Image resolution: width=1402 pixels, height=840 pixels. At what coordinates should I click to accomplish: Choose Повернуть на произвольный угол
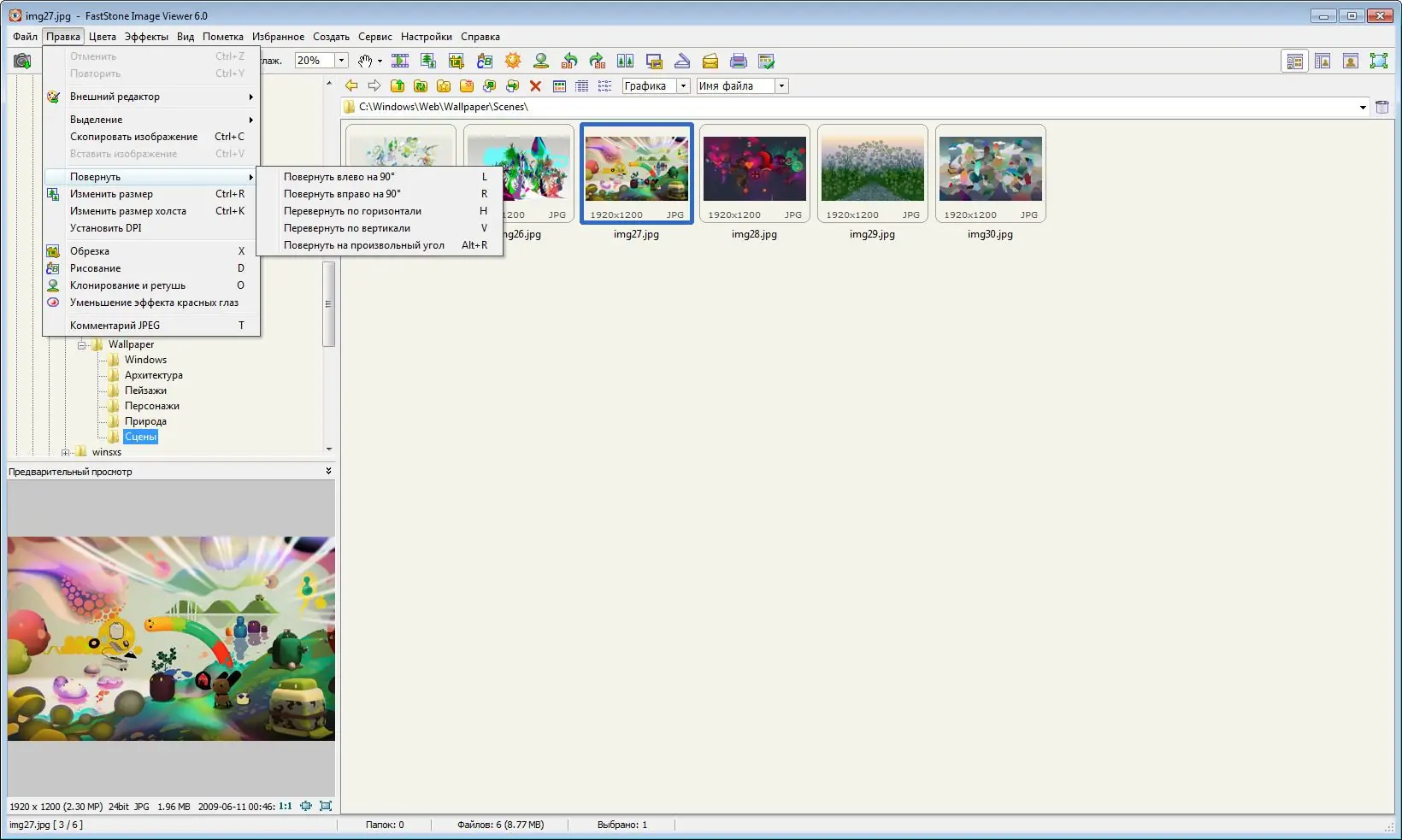[380, 245]
